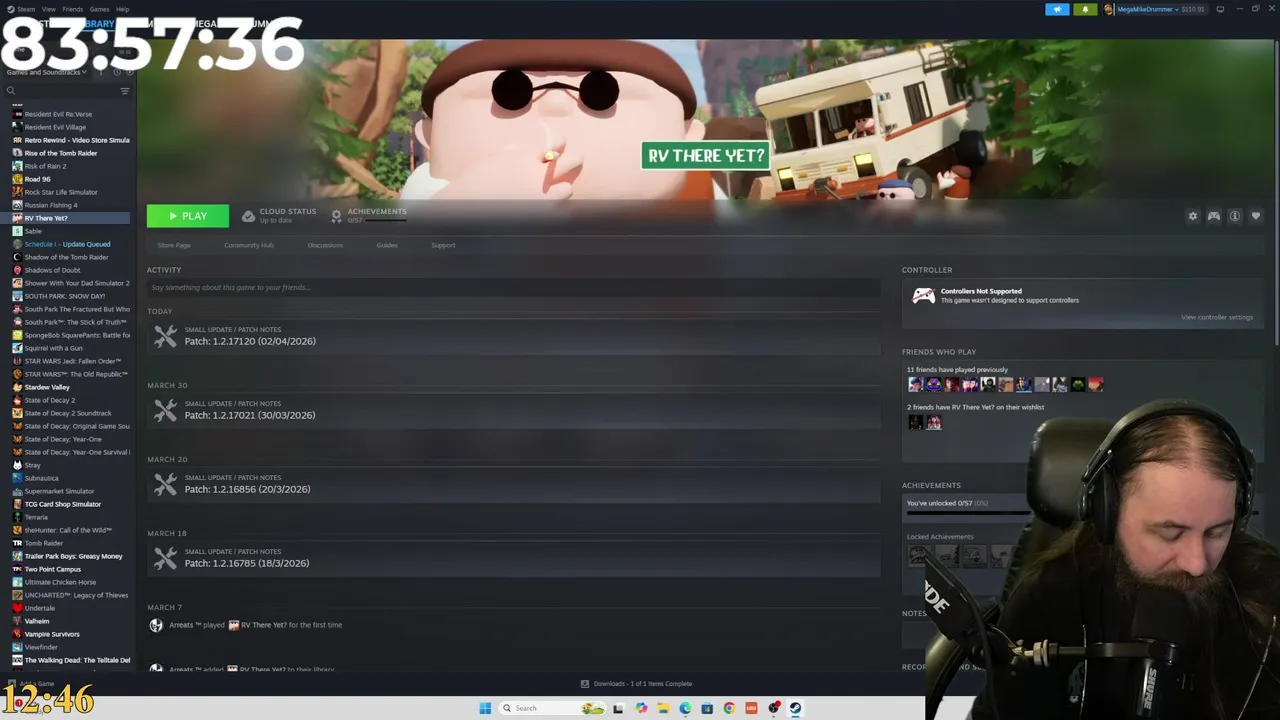Open library advanced filter icon
The image size is (1280, 720).
(125, 91)
